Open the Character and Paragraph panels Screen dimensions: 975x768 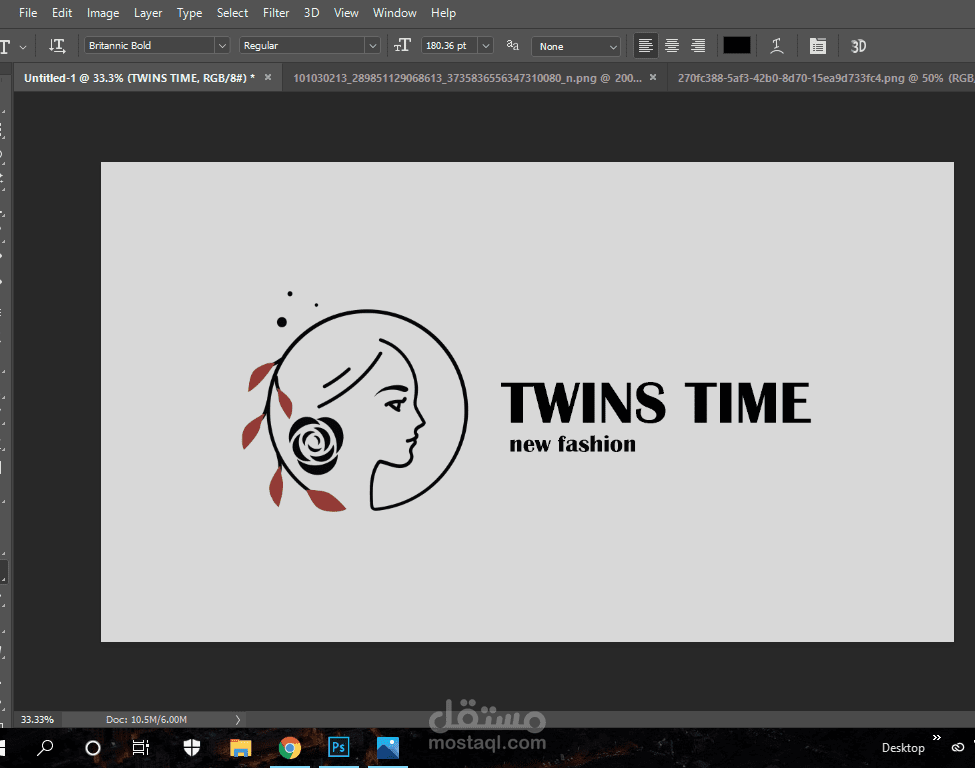(x=818, y=46)
